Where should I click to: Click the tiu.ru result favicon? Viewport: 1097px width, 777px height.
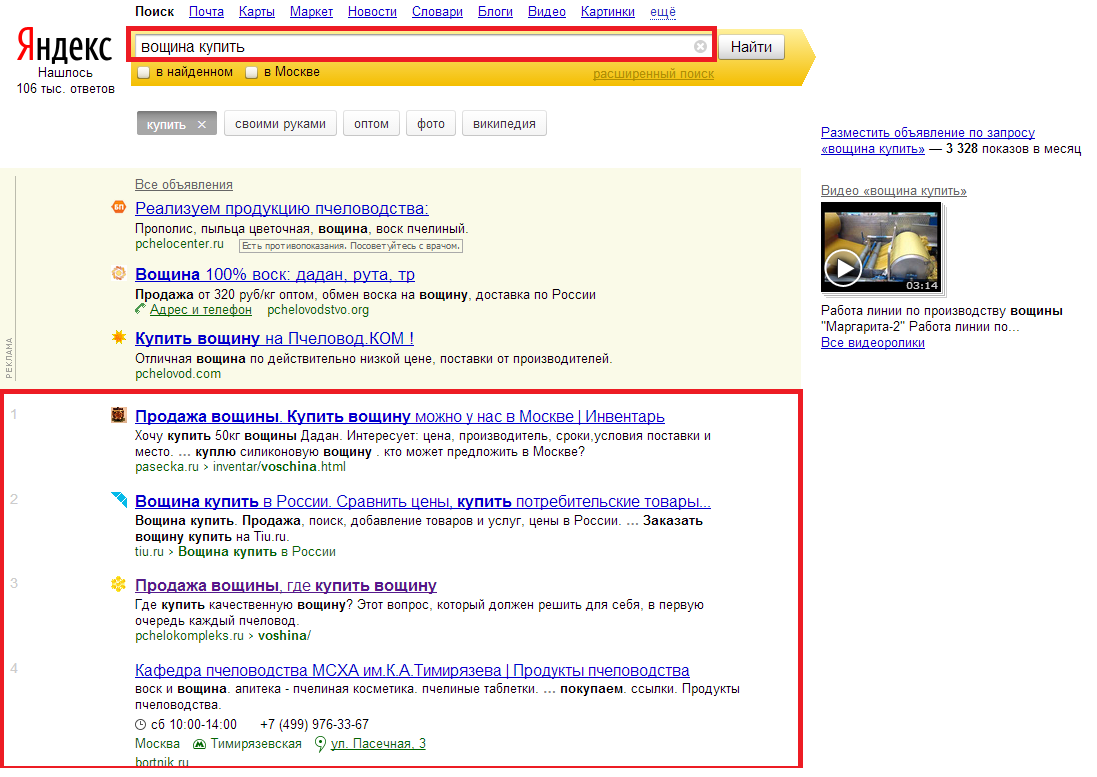point(118,500)
